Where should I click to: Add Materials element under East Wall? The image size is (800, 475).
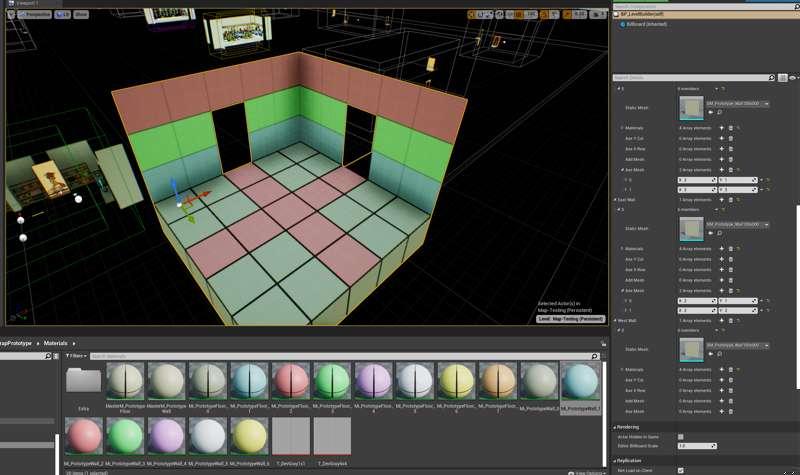pyautogui.click(x=721, y=249)
